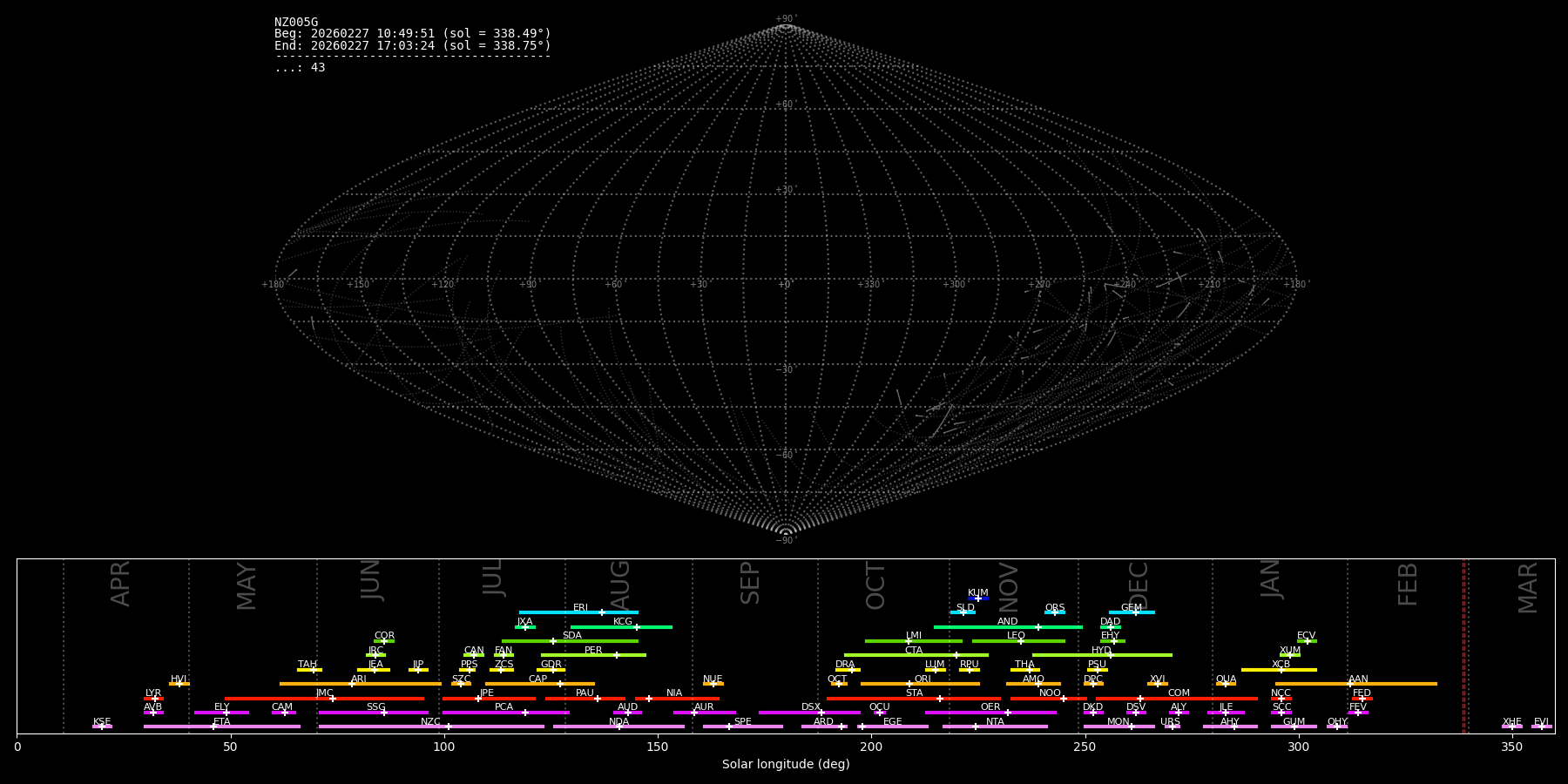Screen dimensions: 1568x784
Task: Click the red dashed current solar longitude marker
Action: click(1463, 645)
